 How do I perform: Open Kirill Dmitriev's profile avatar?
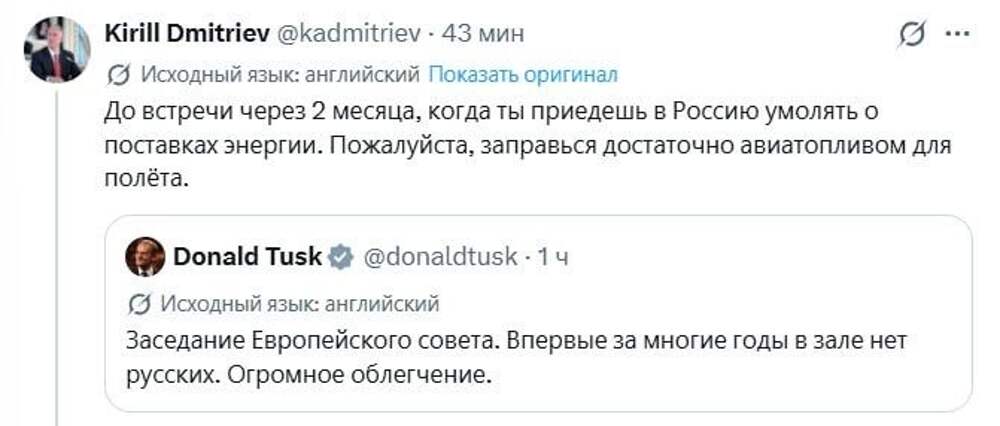(x=57, y=49)
